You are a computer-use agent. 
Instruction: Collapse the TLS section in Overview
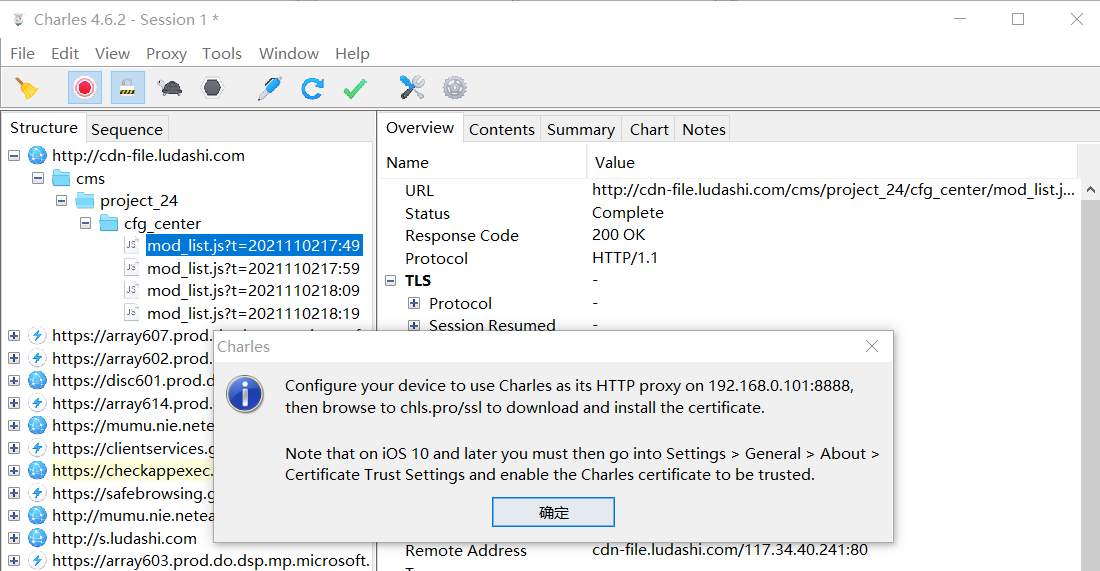click(x=391, y=281)
